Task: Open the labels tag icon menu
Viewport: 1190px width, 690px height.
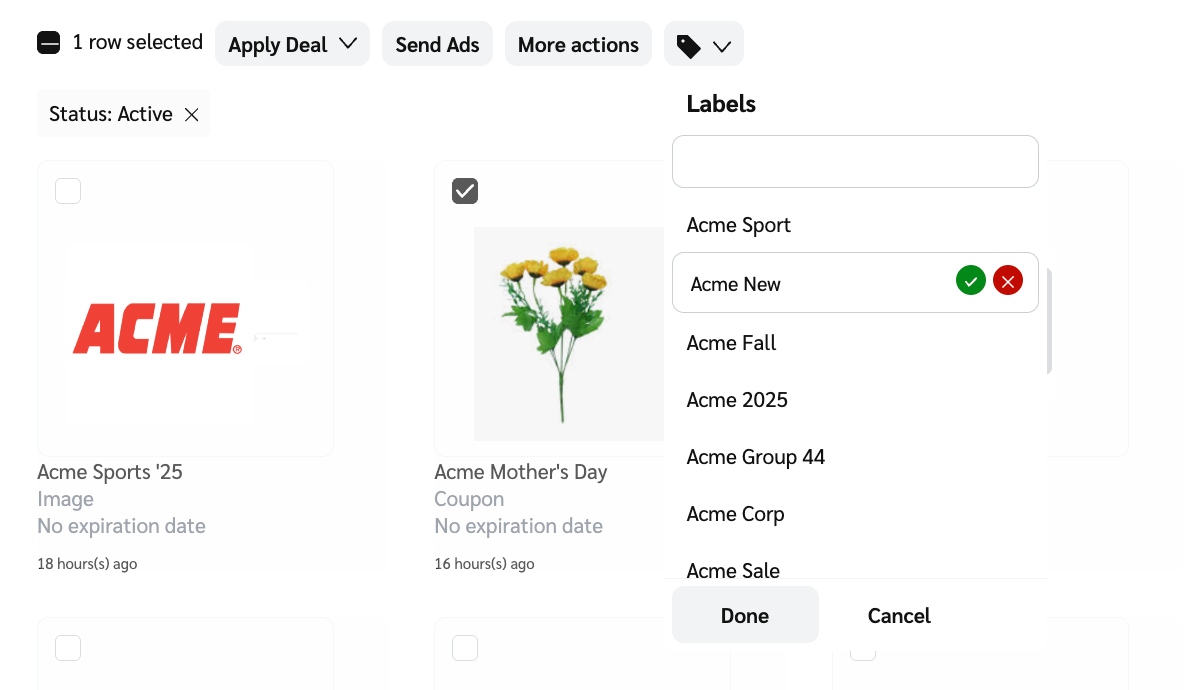Action: coord(689,45)
